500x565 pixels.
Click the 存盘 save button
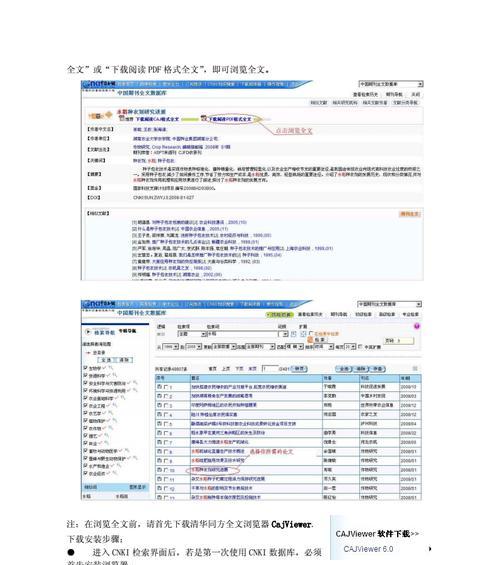(377, 369)
